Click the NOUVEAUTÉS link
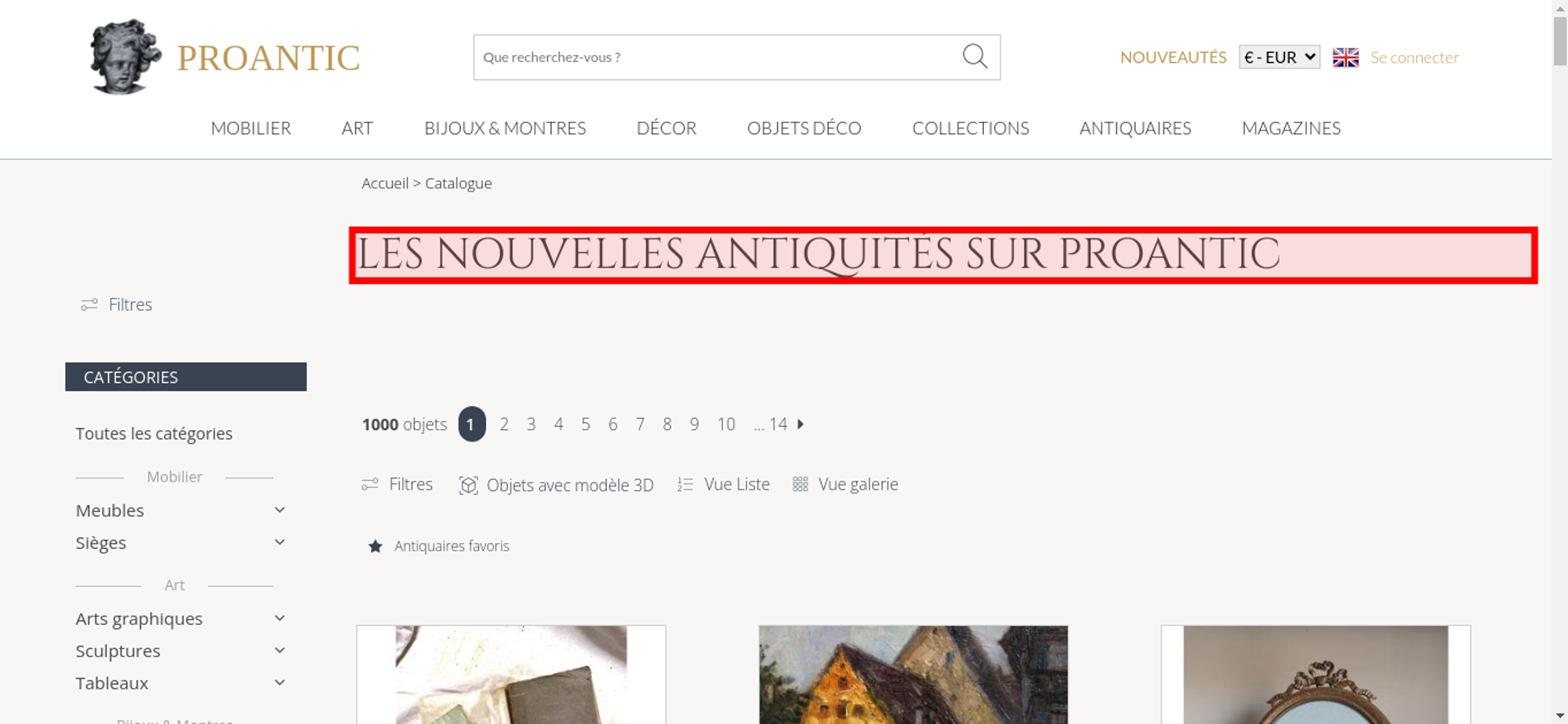The height and width of the screenshot is (724, 1568). click(1173, 57)
